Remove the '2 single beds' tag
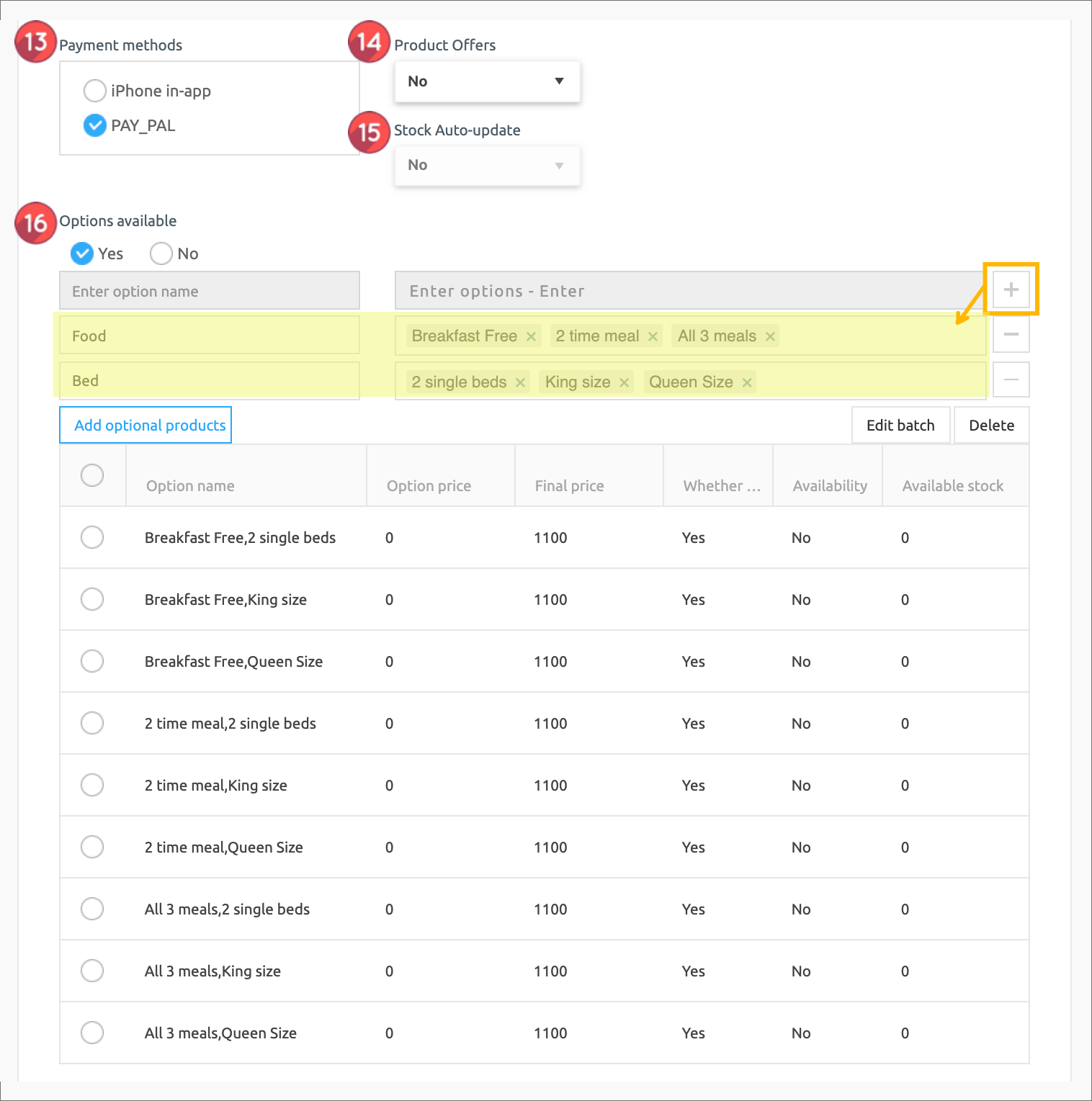 coord(520,382)
